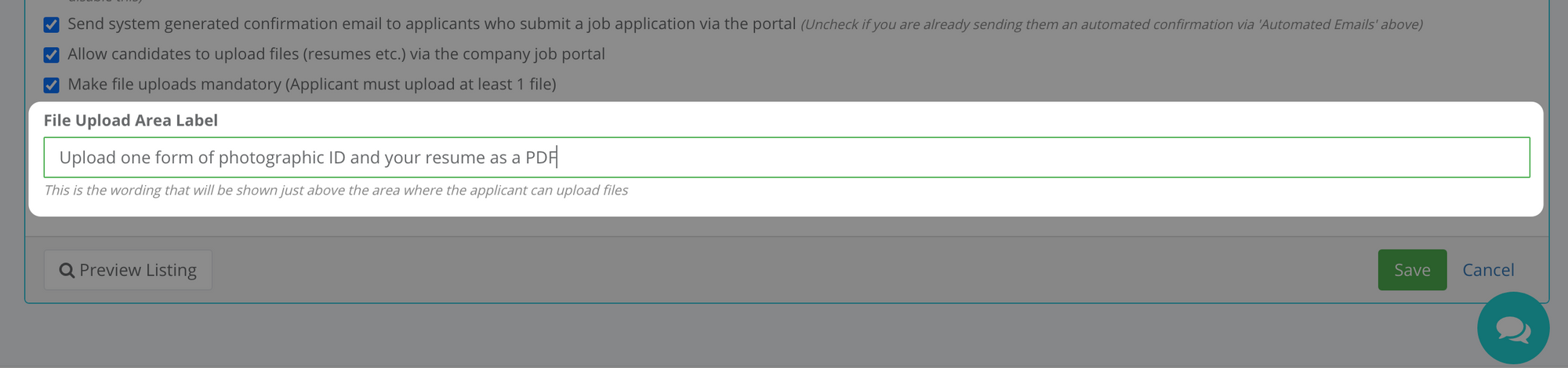Click the italic 'Uncheck if you are already sending' note
The height and width of the screenshot is (368, 1568).
point(1112,24)
